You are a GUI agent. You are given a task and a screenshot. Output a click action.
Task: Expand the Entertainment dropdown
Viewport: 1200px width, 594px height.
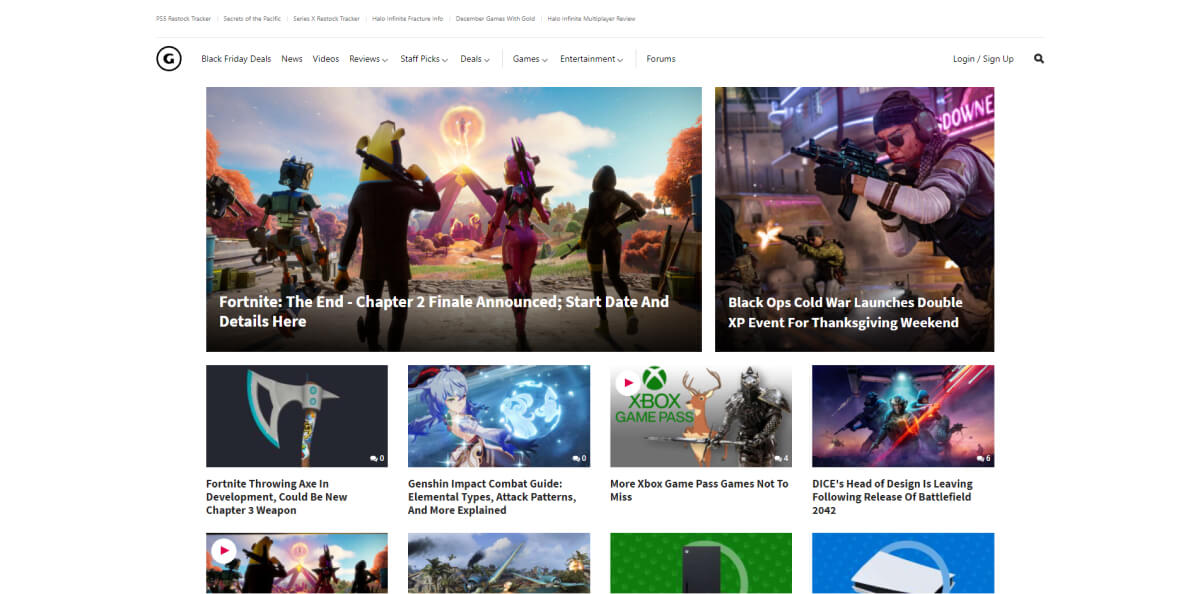(x=591, y=59)
